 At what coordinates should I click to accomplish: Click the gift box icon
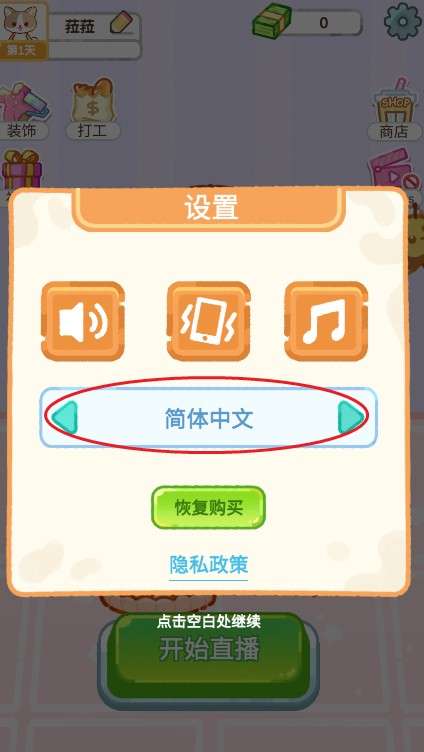tap(21, 169)
